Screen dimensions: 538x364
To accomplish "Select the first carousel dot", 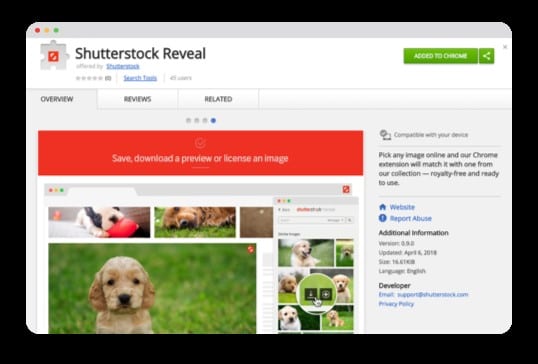I will click(x=188, y=120).
